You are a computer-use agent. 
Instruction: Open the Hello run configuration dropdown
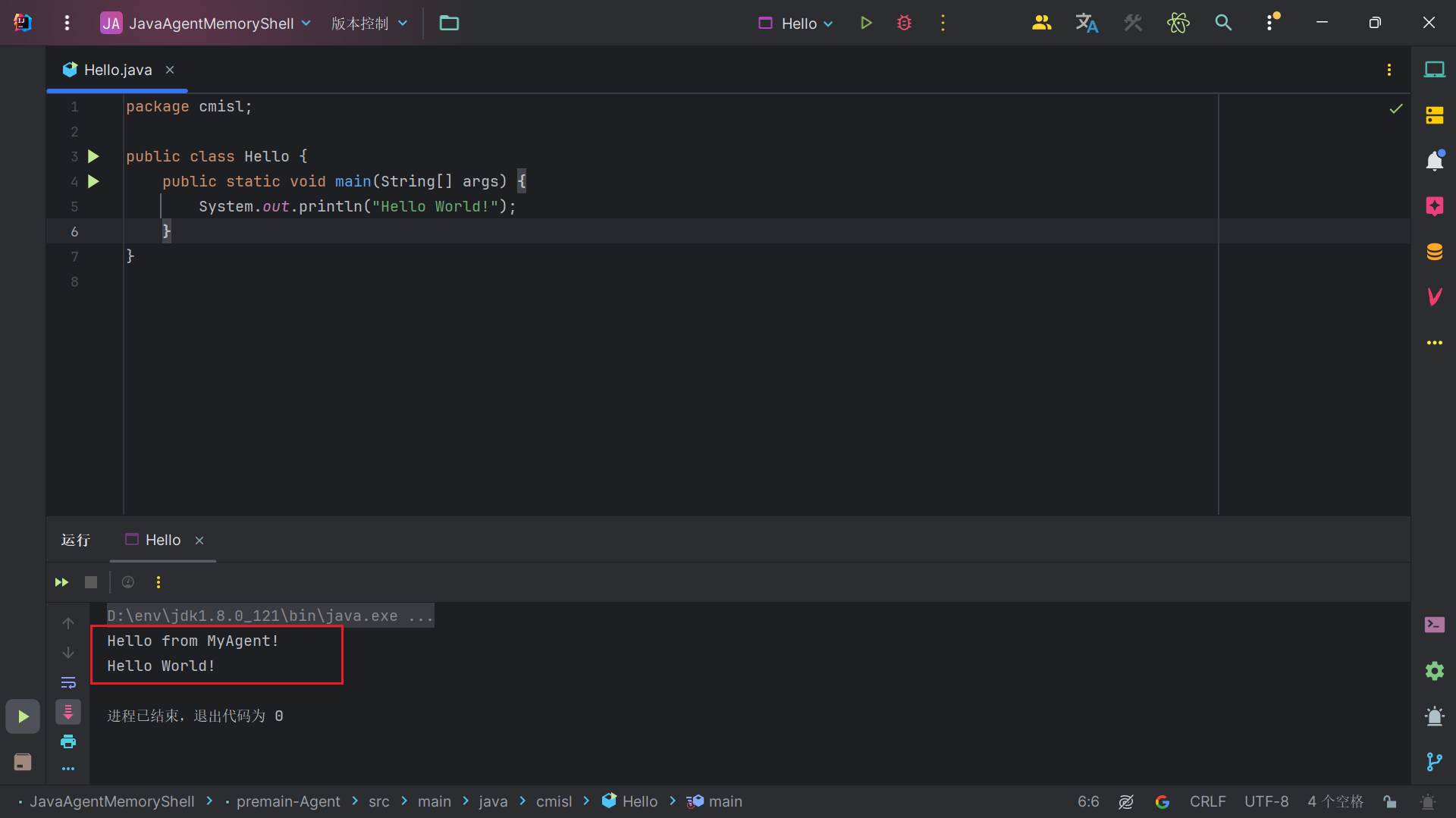(x=795, y=23)
